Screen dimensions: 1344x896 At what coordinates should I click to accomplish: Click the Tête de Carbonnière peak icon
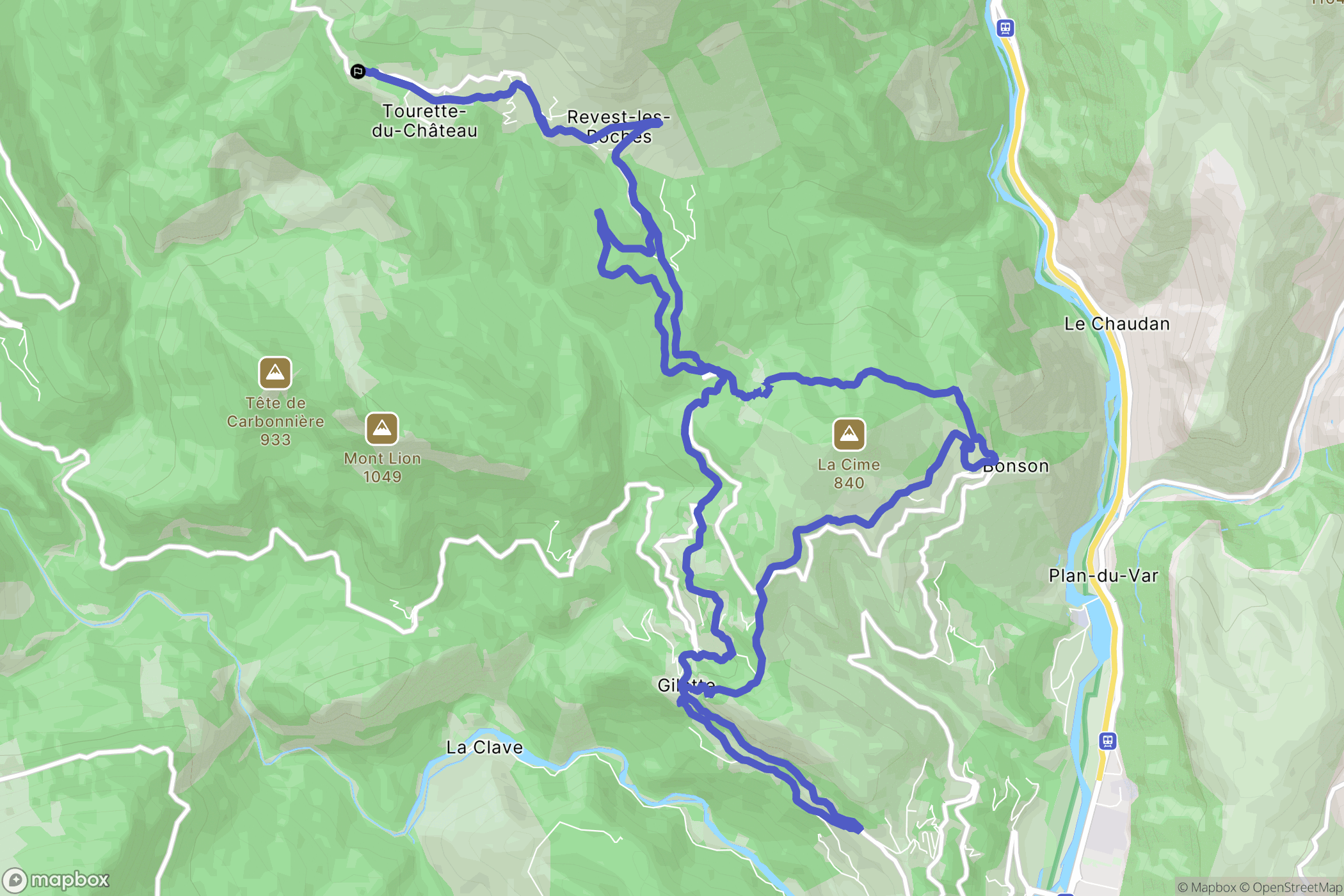[275, 373]
